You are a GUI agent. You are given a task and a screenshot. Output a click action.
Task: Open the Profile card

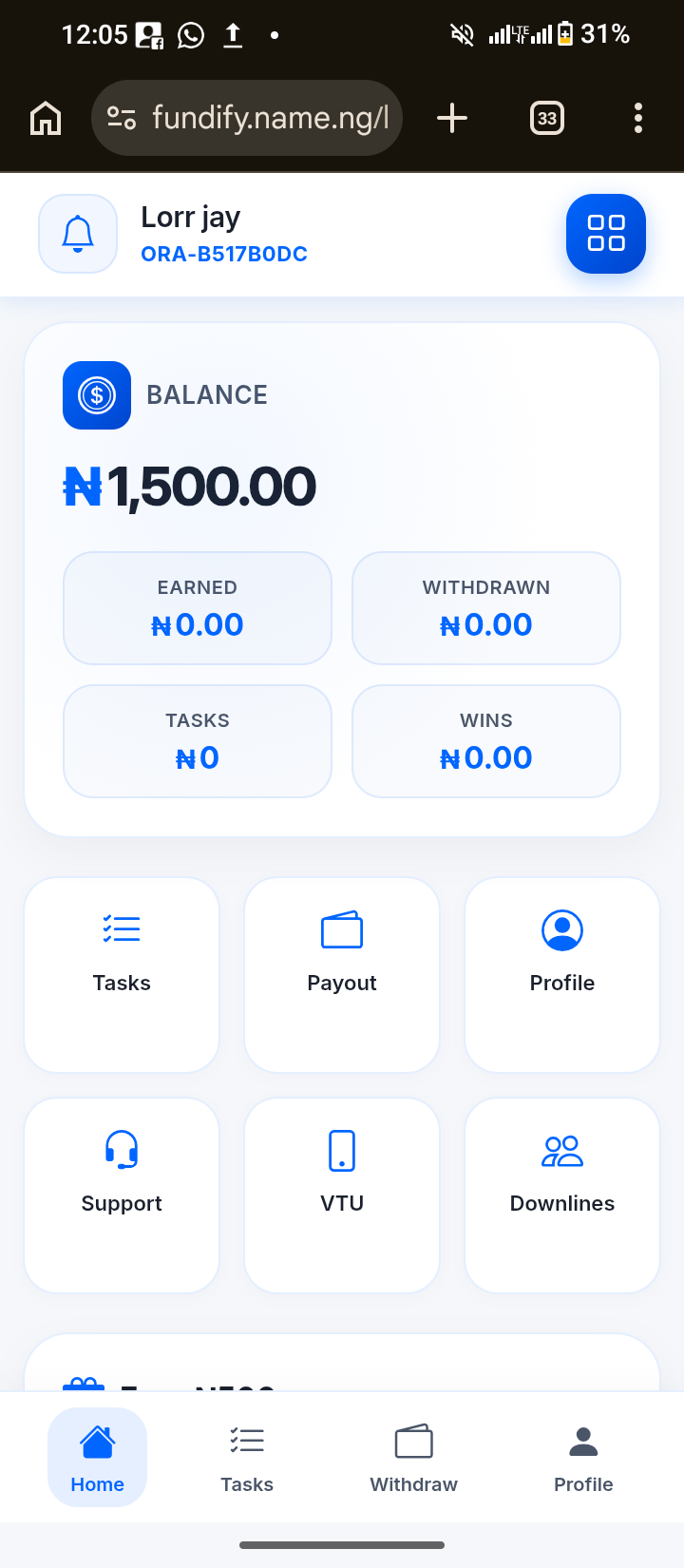coord(562,974)
